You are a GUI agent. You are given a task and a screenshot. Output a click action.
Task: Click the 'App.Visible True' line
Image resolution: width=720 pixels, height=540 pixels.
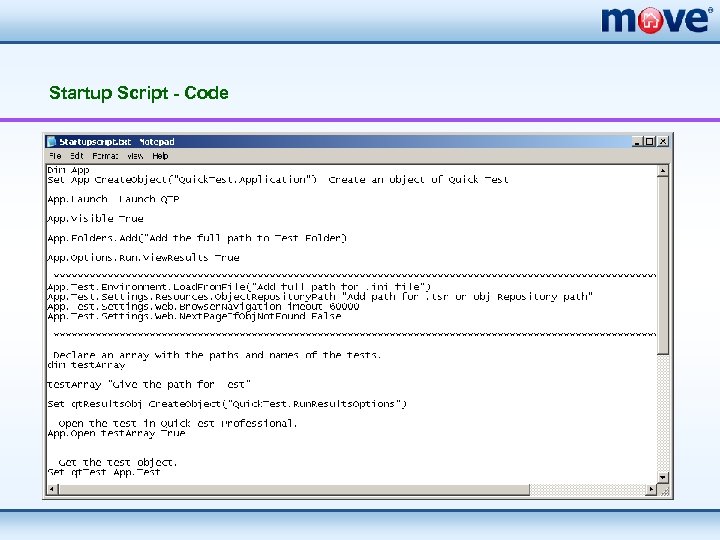pyautogui.click(x=95, y=219)
